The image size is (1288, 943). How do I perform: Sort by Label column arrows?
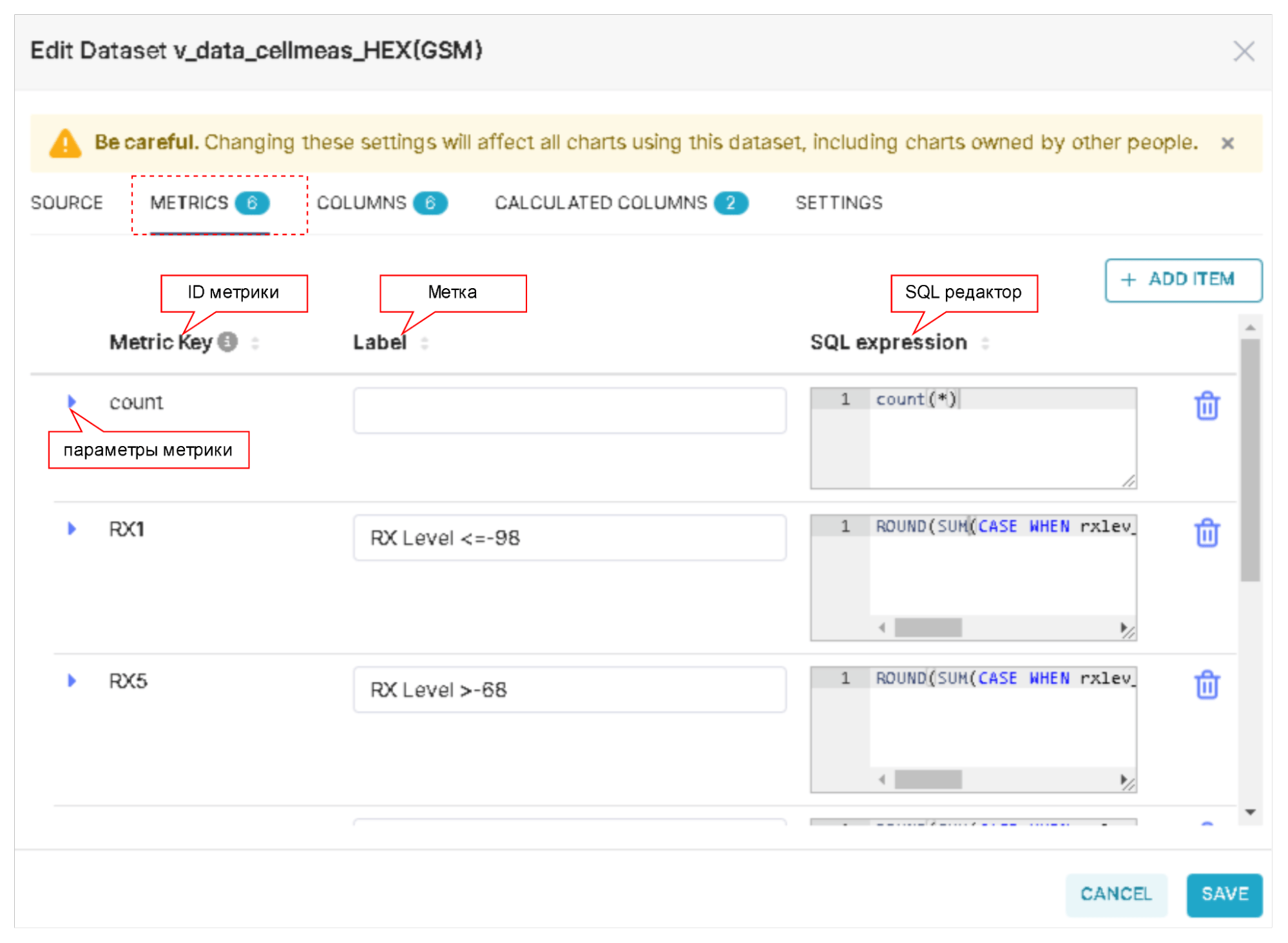click(425, 343)
